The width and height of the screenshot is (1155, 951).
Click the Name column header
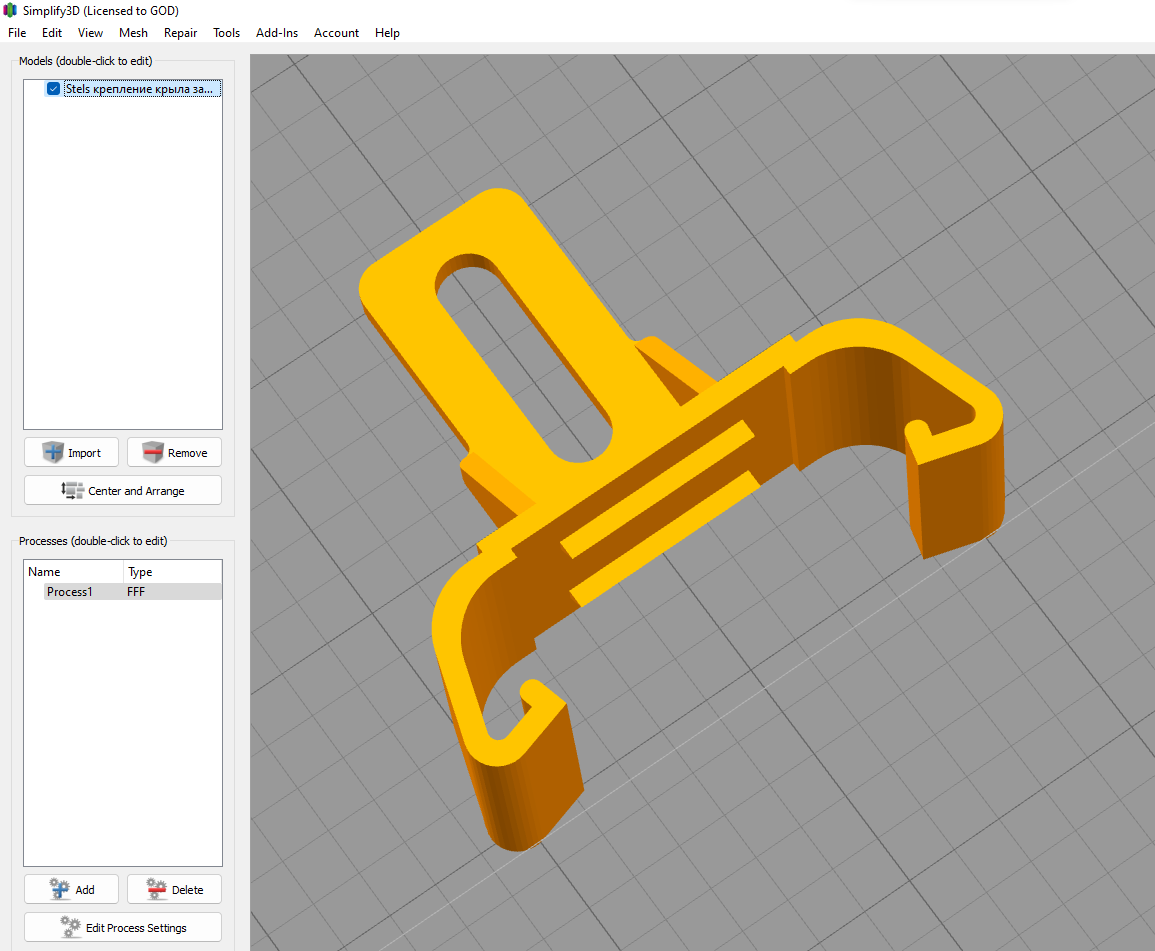(x=45, y=572)
